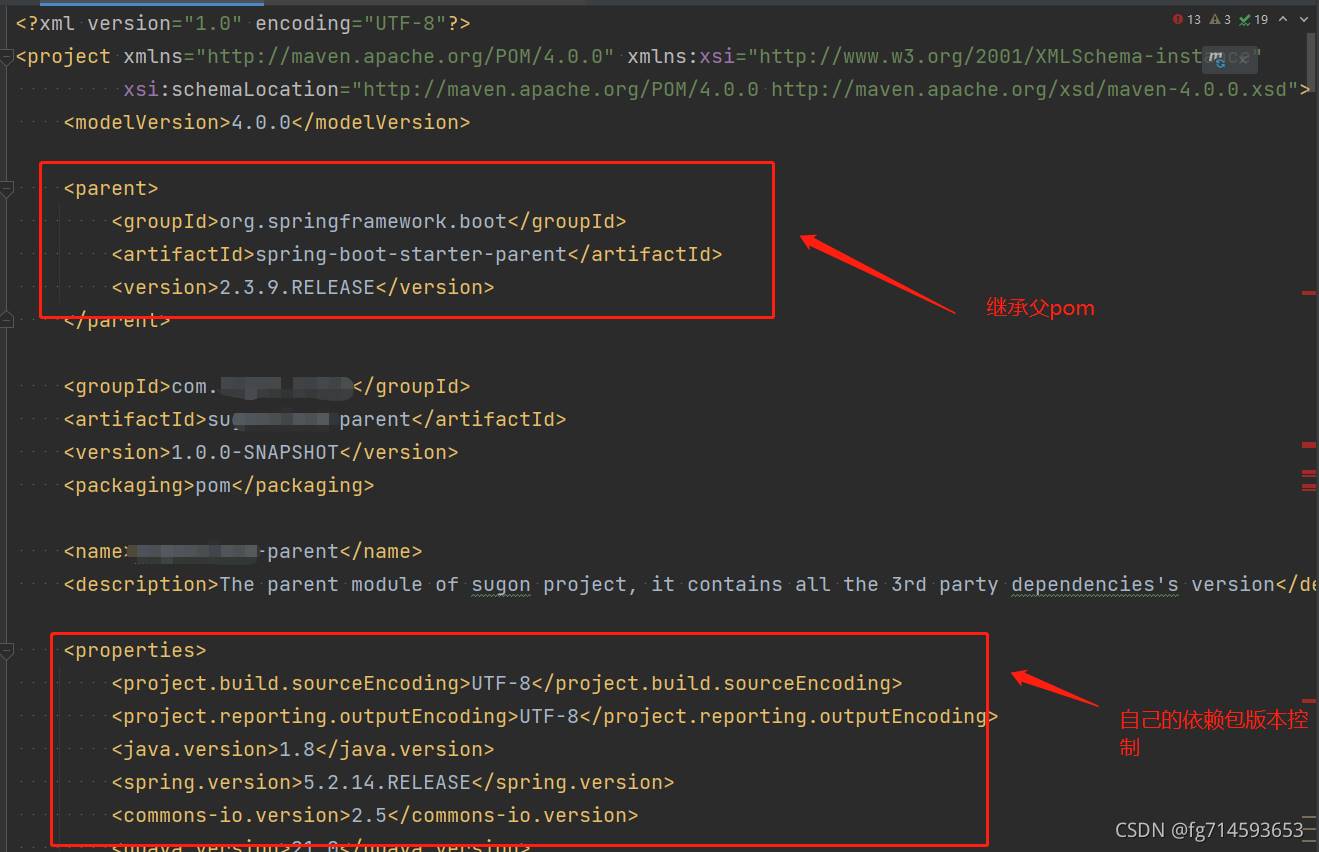Place cursor in spring-boot-starter-parent artifactId text
This screenshot has width=1319, height=852.
[411, 254]
